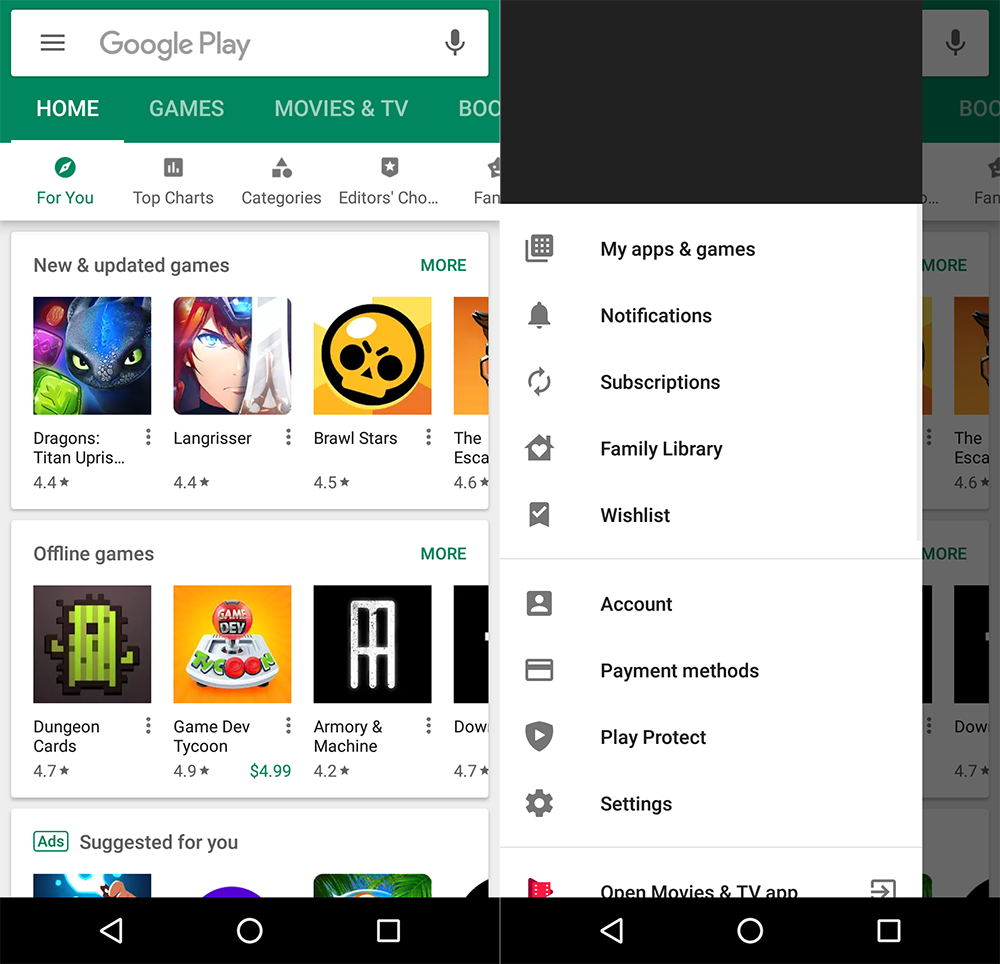Open the Top Charts icon
This screenshot has width=1000, height=964.
[x=173, y=168]
